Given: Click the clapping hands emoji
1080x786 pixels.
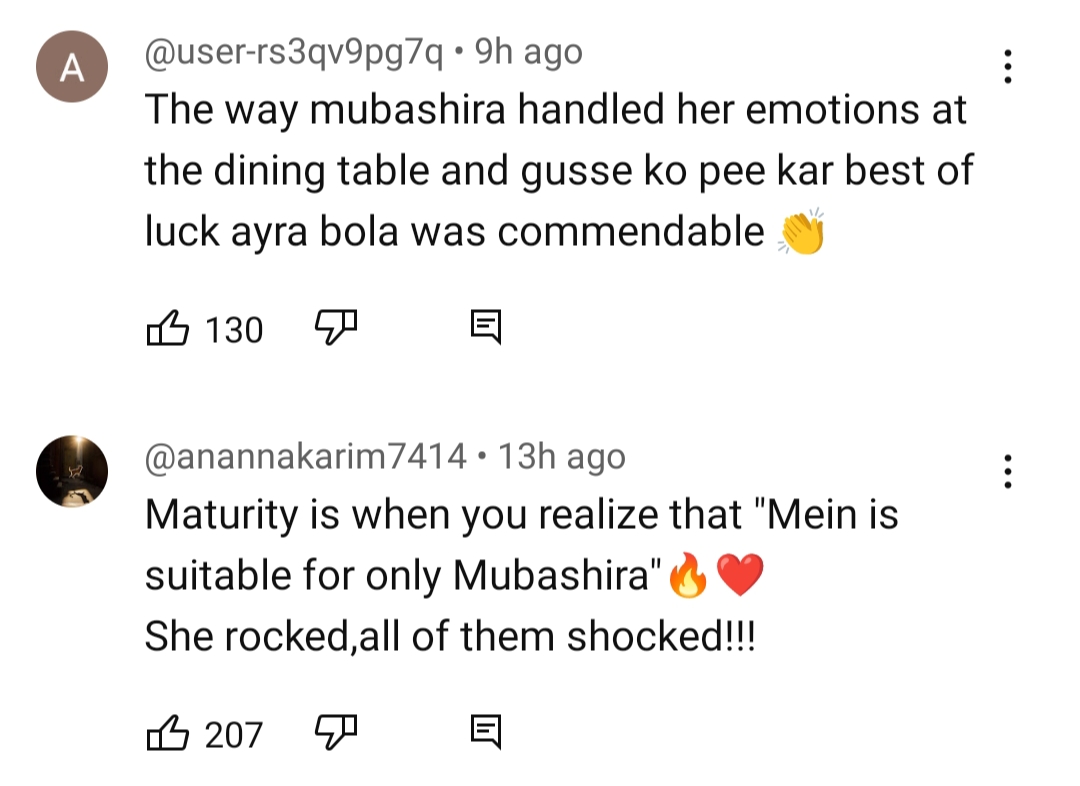Looking at the screenshot, I should [801, 232].
